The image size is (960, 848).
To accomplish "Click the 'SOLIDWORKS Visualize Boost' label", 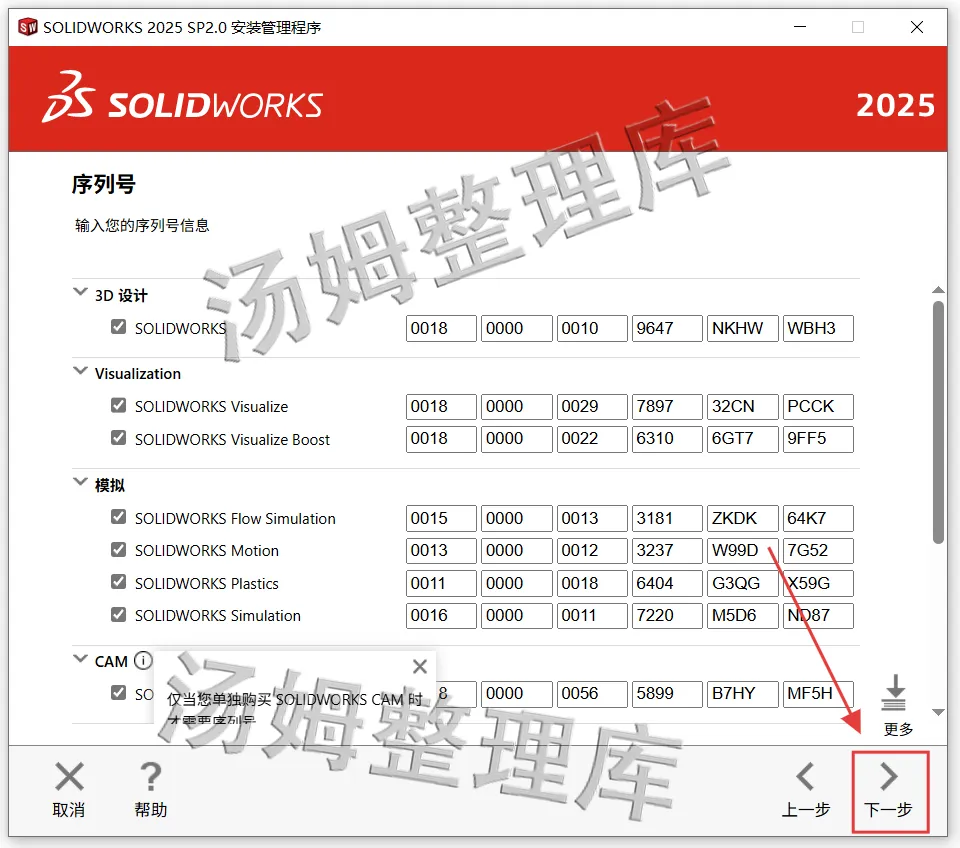I will click(x=232, y=440).
